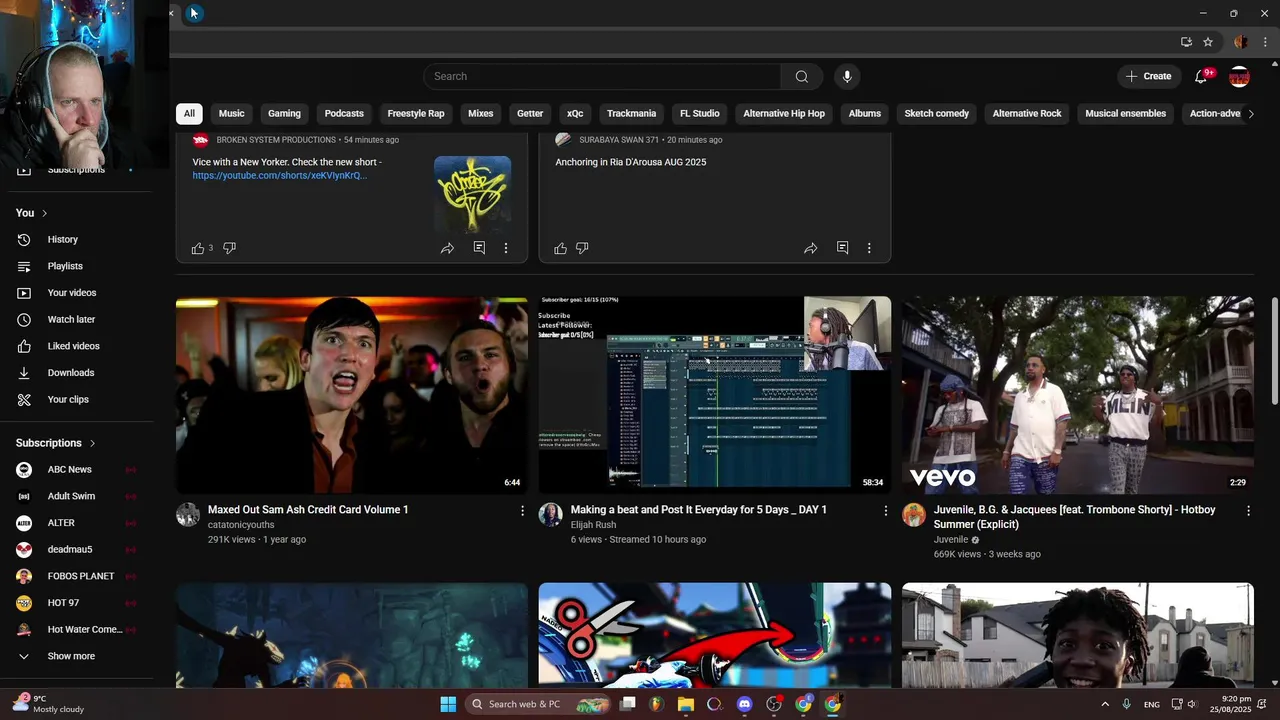This screenshot has width=1280, height=720.
Task: Select the All filter chip
Action: coord(189,114)
